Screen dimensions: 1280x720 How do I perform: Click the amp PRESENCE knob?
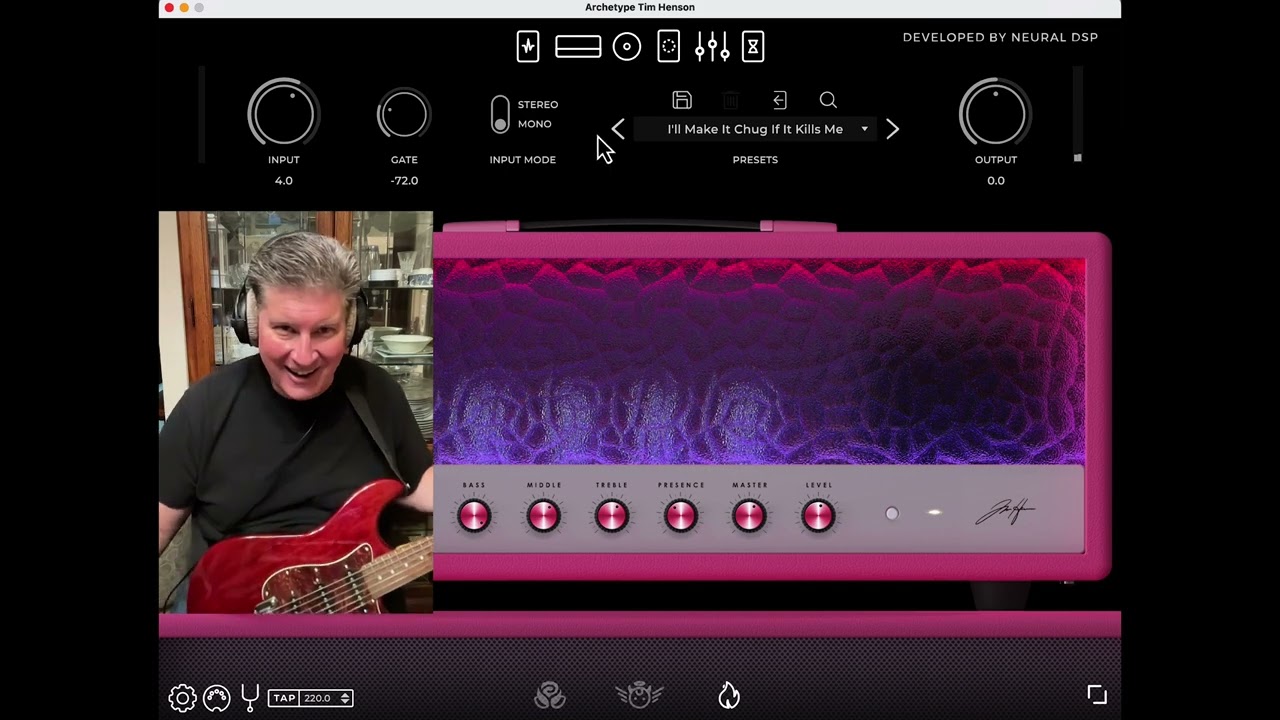point(681,516)
